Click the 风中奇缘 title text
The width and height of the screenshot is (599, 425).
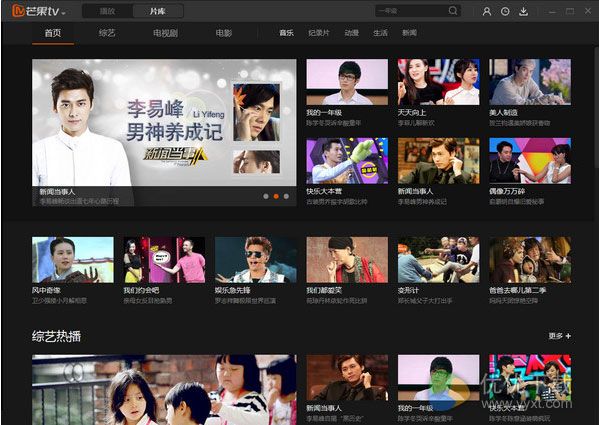(46, 290)
